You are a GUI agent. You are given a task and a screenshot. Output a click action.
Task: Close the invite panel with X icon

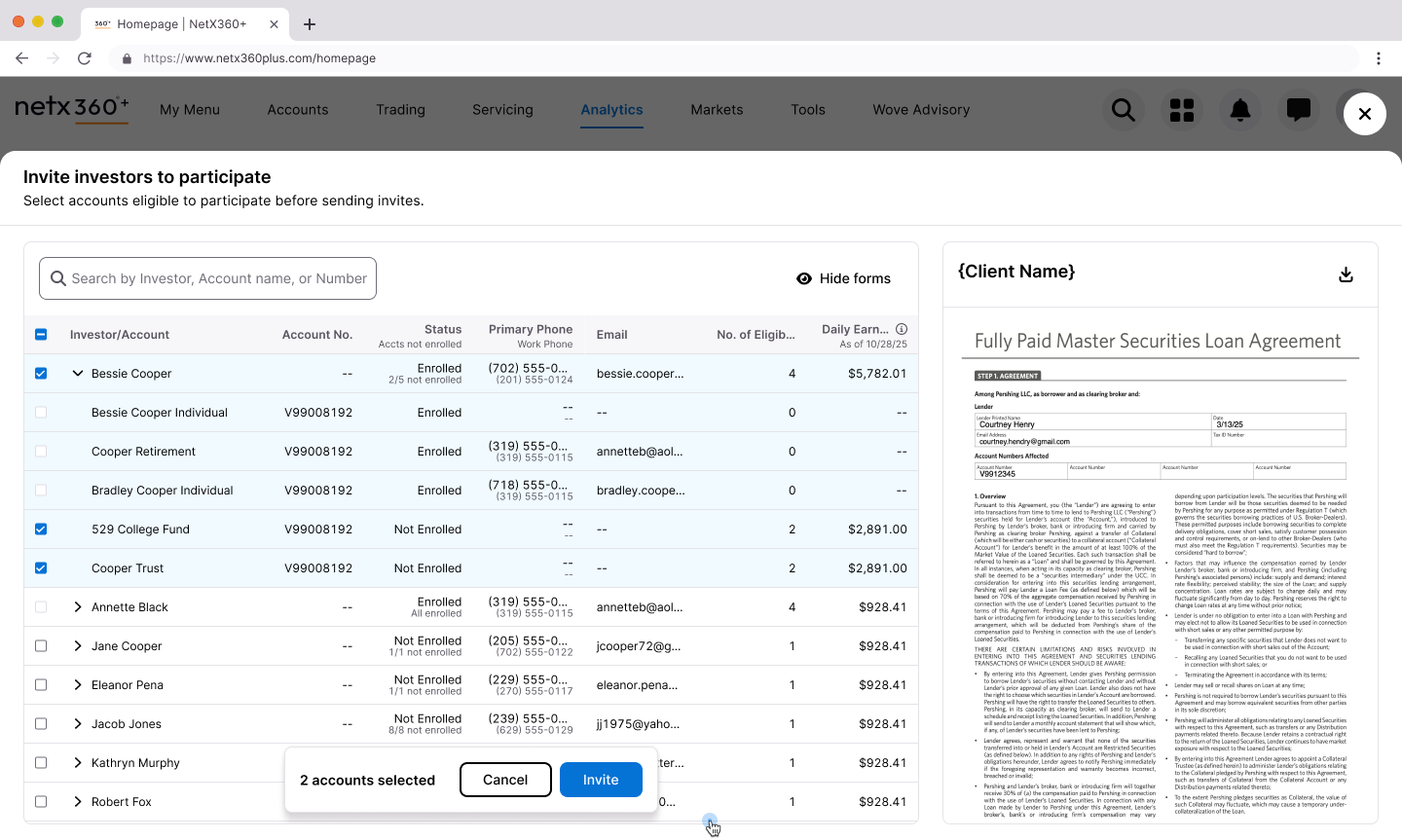(1364, 113)
